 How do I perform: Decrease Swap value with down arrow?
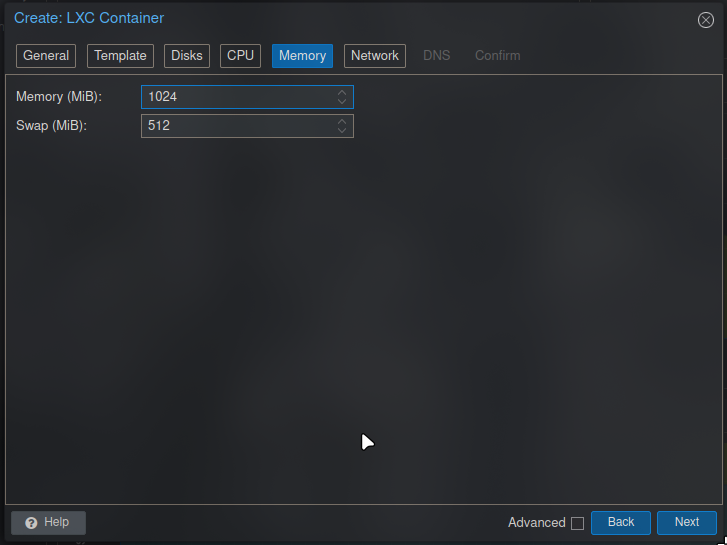(342, 131)
